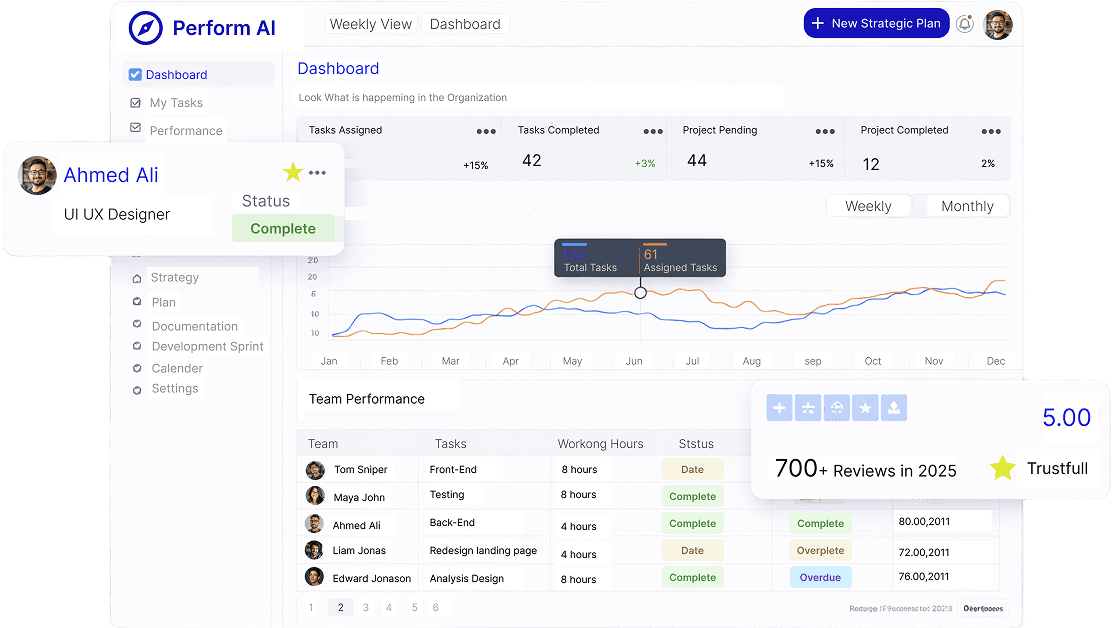Viewport: 1113px width, 628px height.
Task: Click the Trustfull link in the reviews widget
Action: [x=1056, y=469]
